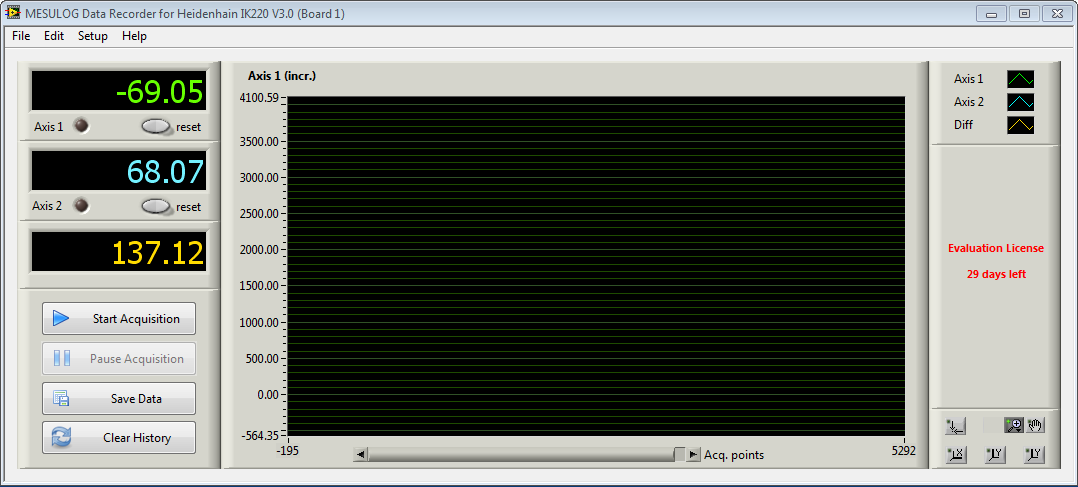Activate the zoom magnifier tool

tap(1013, 426)
